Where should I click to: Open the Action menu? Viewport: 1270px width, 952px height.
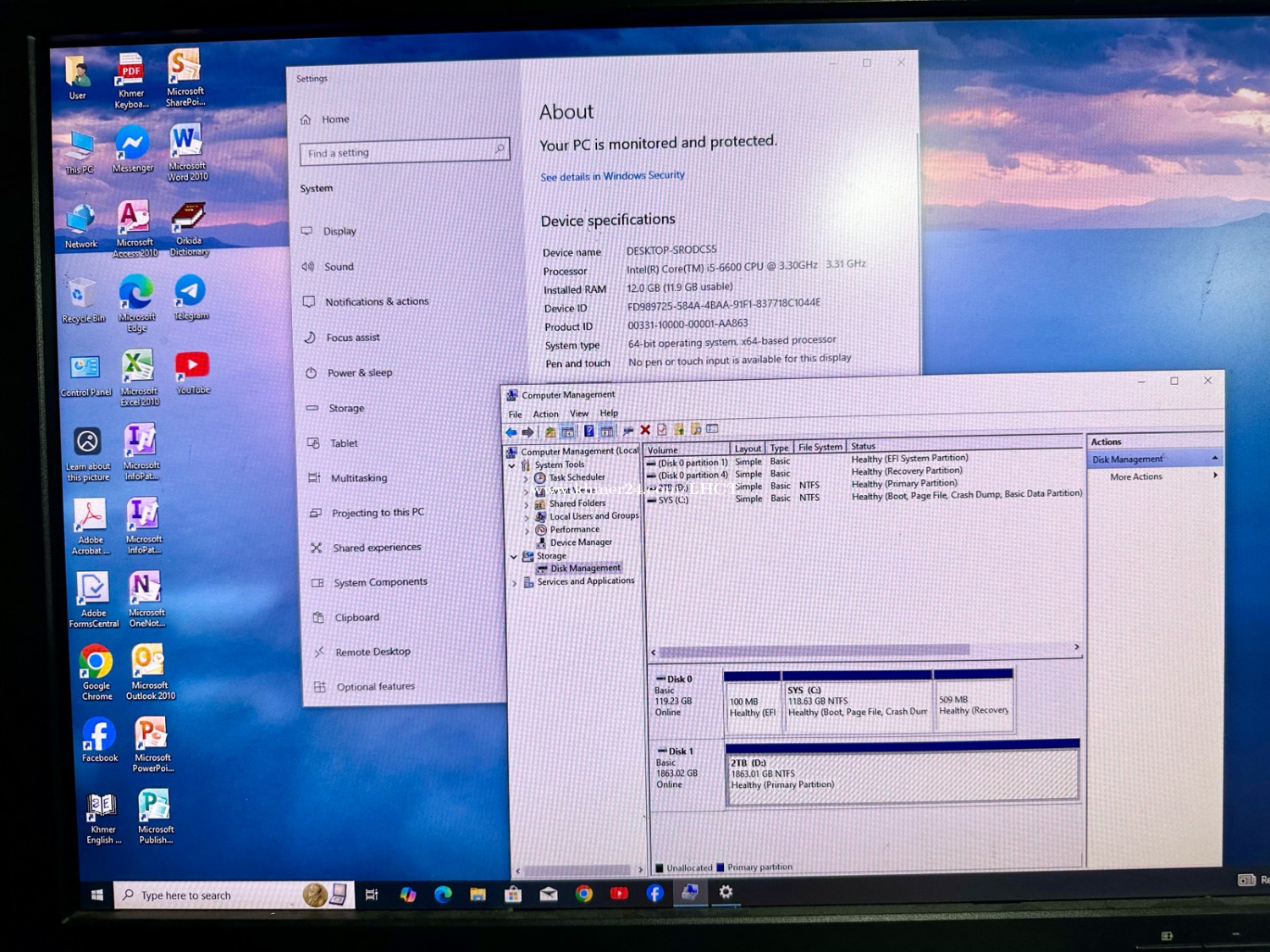pos(545,414)
